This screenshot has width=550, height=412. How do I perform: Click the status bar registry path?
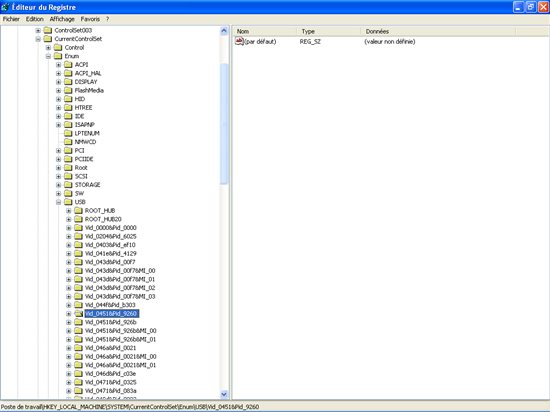[130, 407]
